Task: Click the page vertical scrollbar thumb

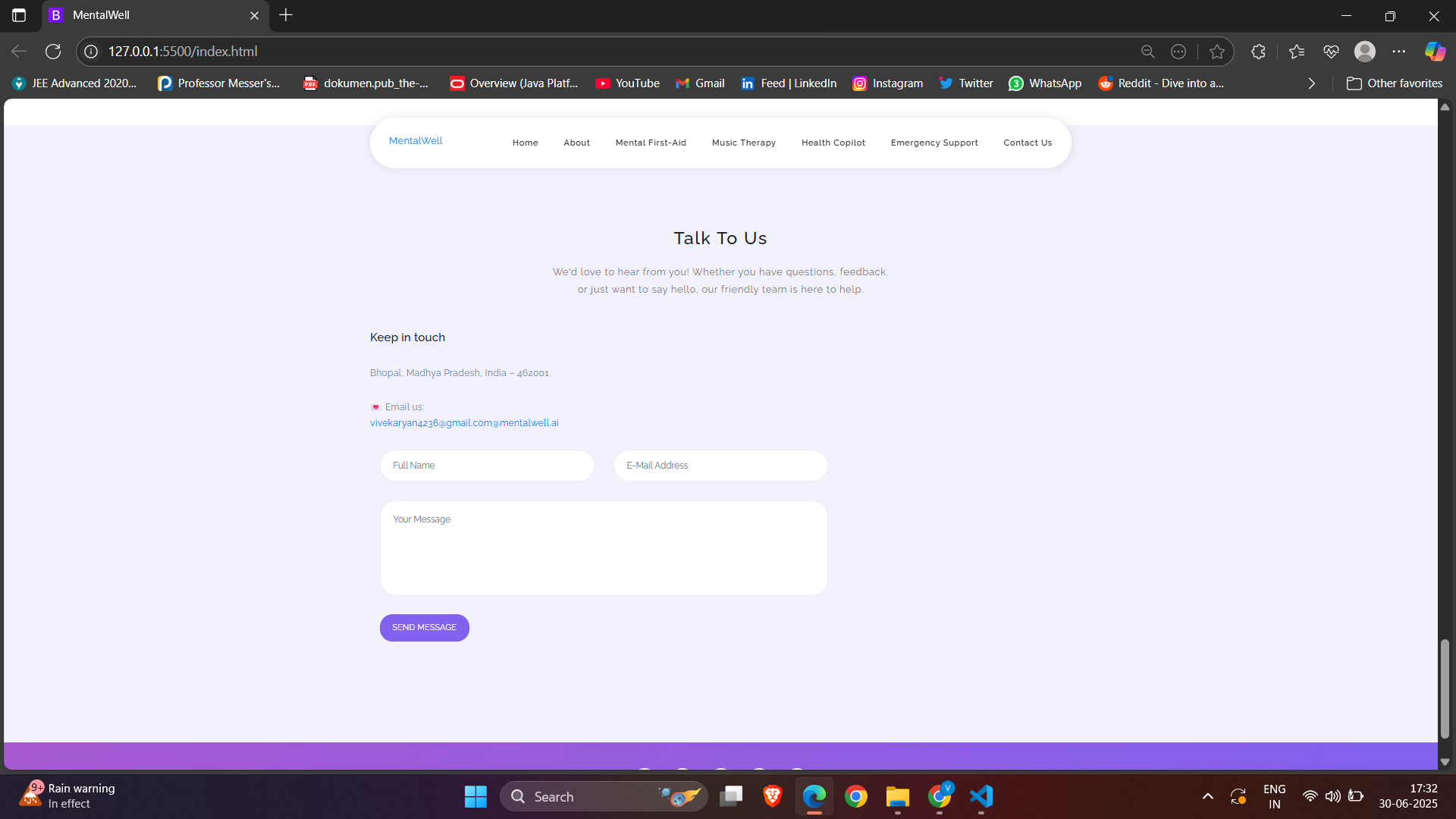Action: tap(1445, 688)
